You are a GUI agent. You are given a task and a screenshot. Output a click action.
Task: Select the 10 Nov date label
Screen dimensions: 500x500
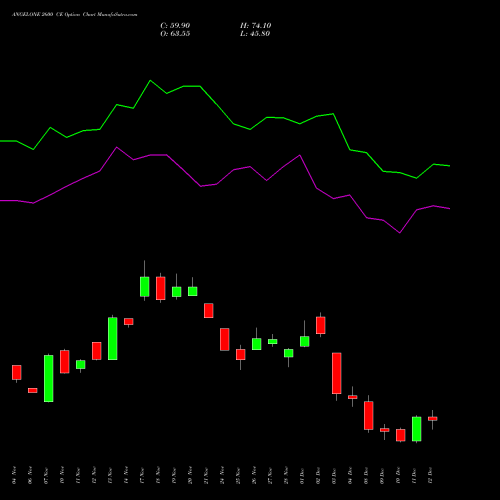pyautogui.click(x=62, y=475)
